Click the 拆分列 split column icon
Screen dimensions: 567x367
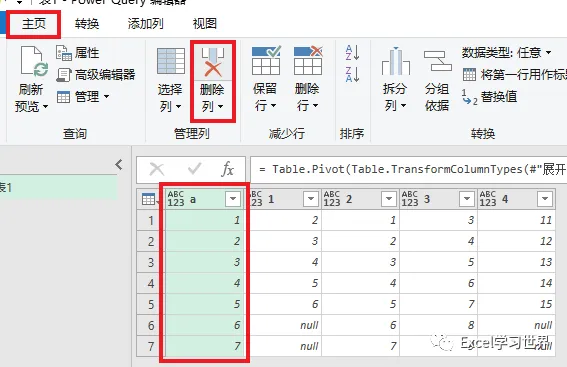(x=396, y=61)
